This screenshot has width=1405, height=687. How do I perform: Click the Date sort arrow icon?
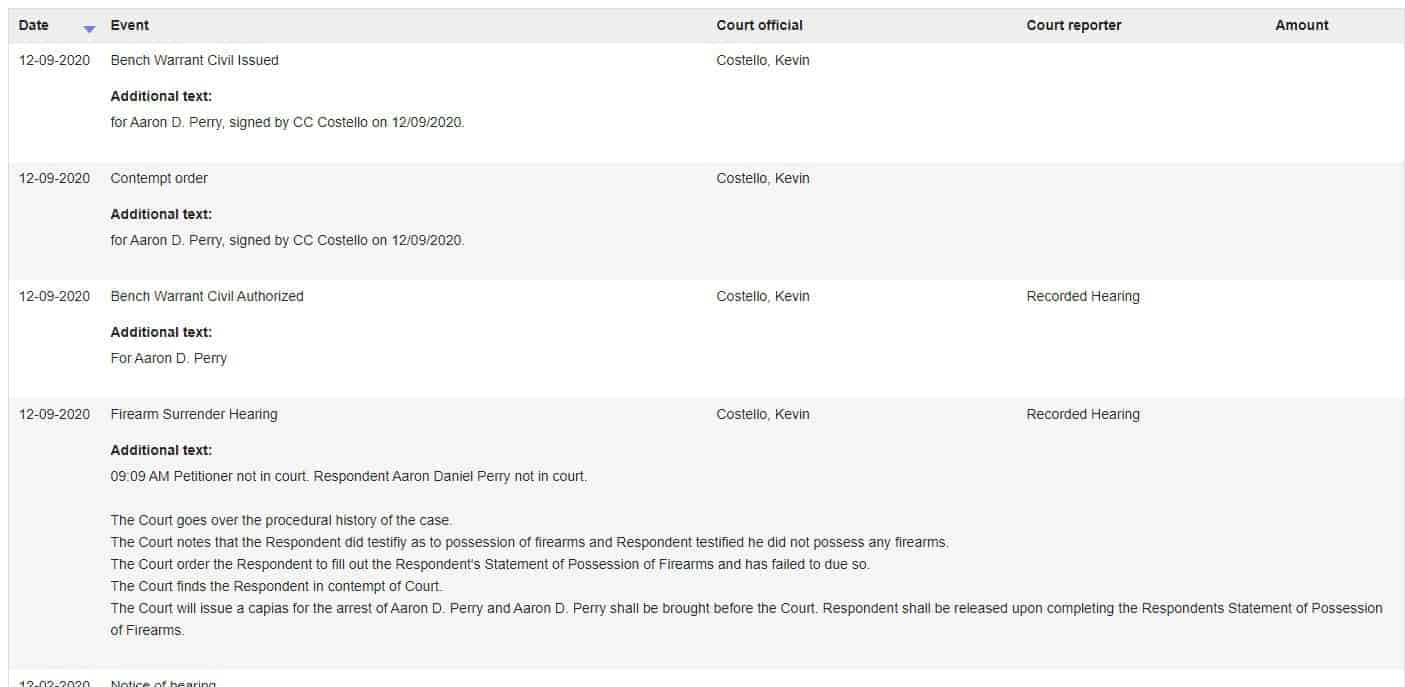coord(90,29)
